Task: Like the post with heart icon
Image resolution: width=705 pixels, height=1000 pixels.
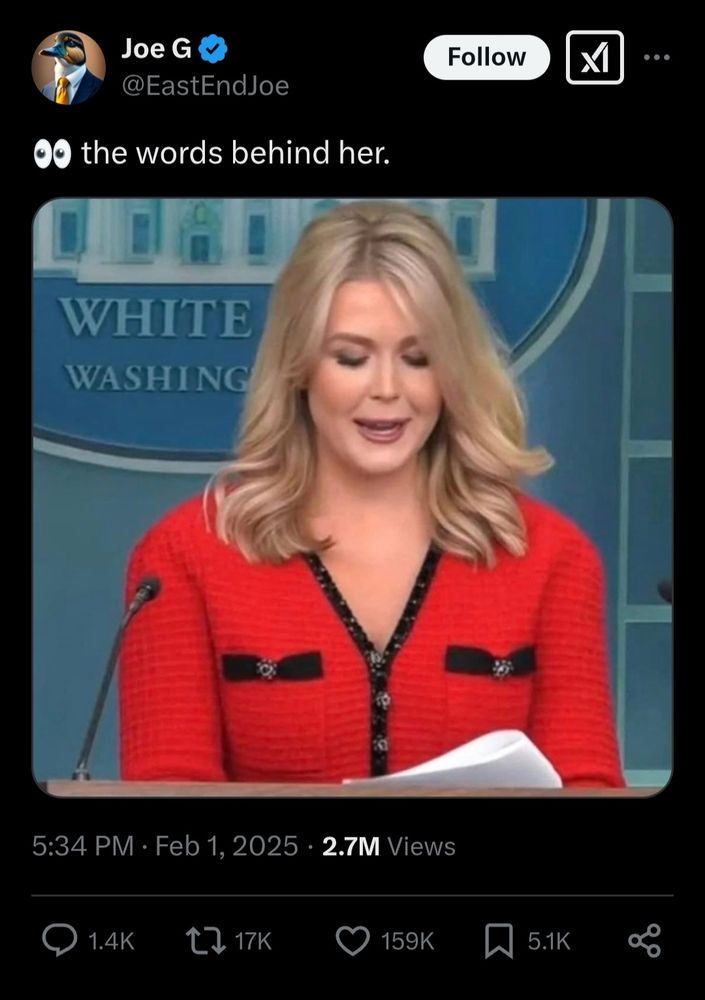Action: 353,941
